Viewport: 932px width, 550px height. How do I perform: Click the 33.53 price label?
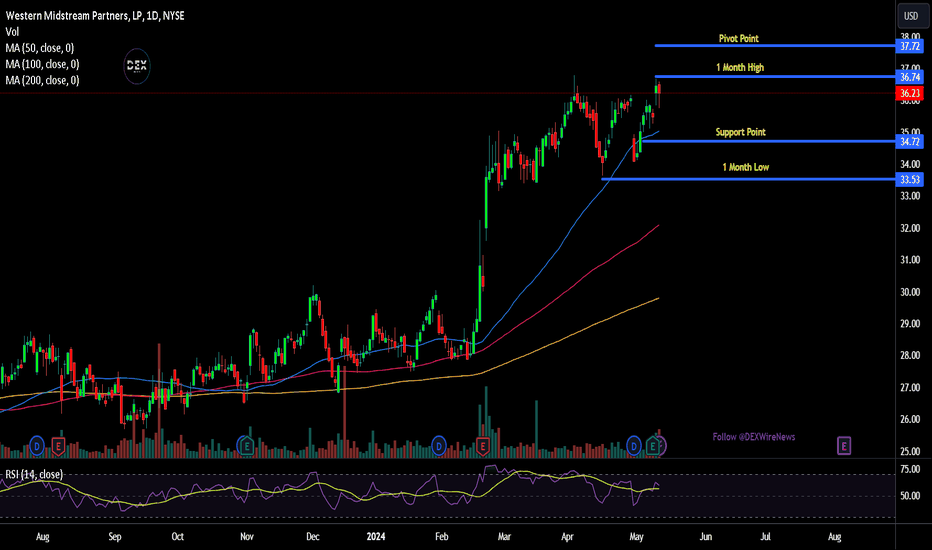point(909,180)
